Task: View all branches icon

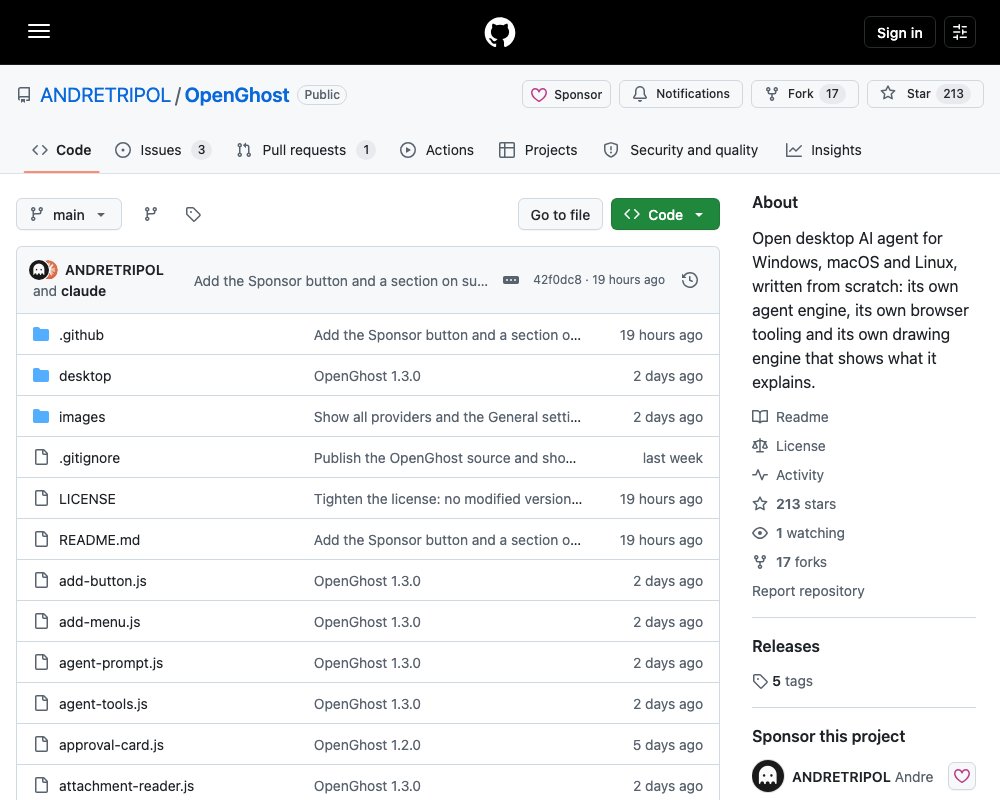Action: click(x=151, y=214)
